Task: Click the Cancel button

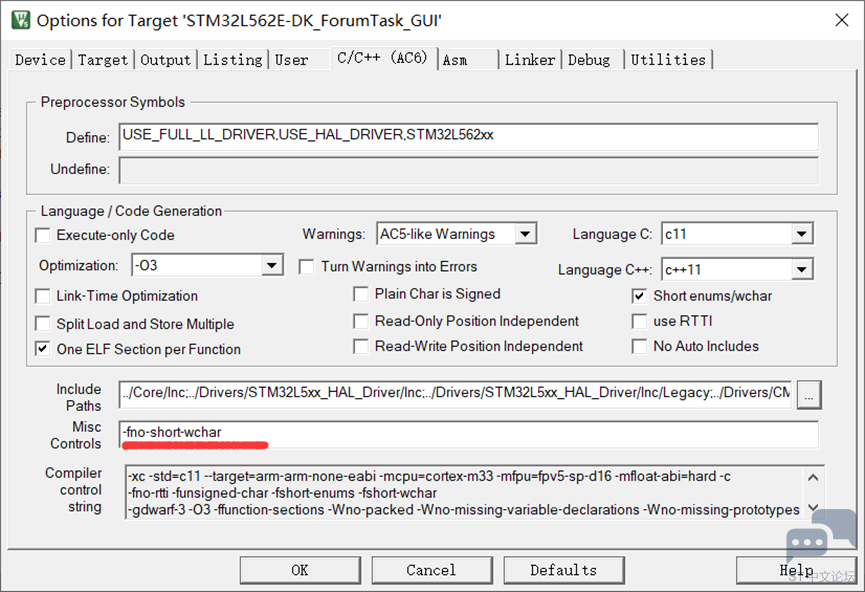Action: 431,570
